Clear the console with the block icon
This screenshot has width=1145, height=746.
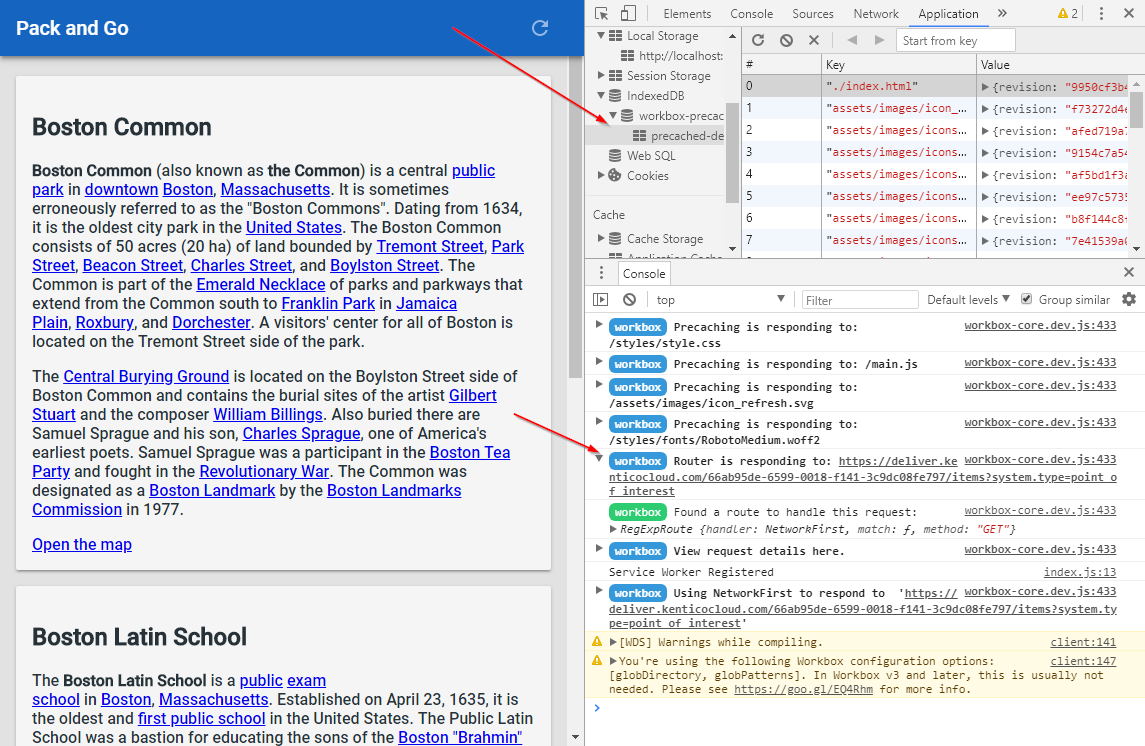[x=629, y=300]
